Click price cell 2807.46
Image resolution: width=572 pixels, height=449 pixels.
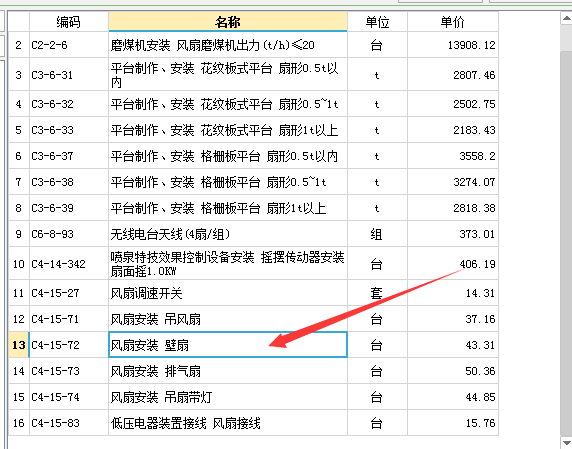click(x=453, y=74)
